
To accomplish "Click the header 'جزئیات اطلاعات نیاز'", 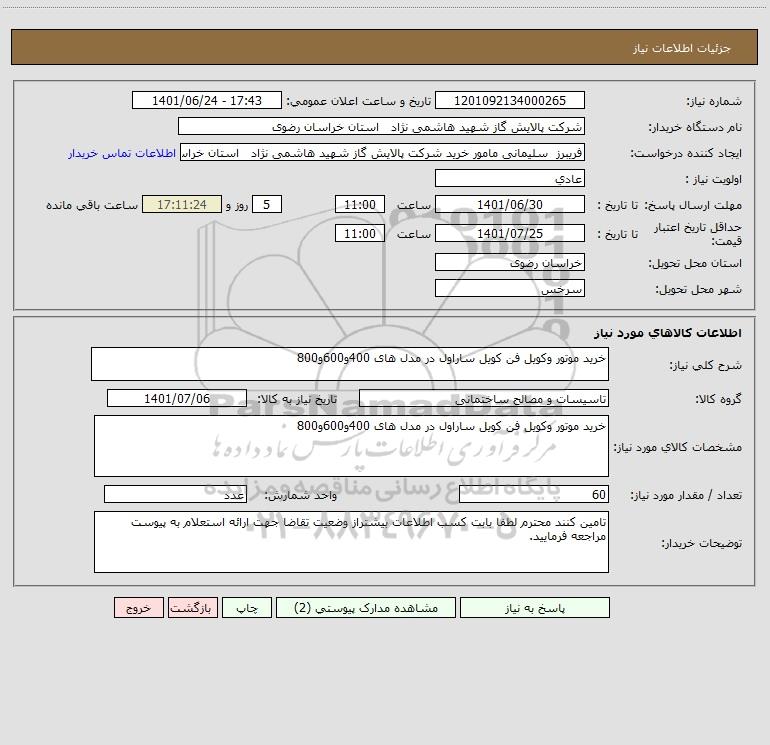I will click(x=682, y=48).
